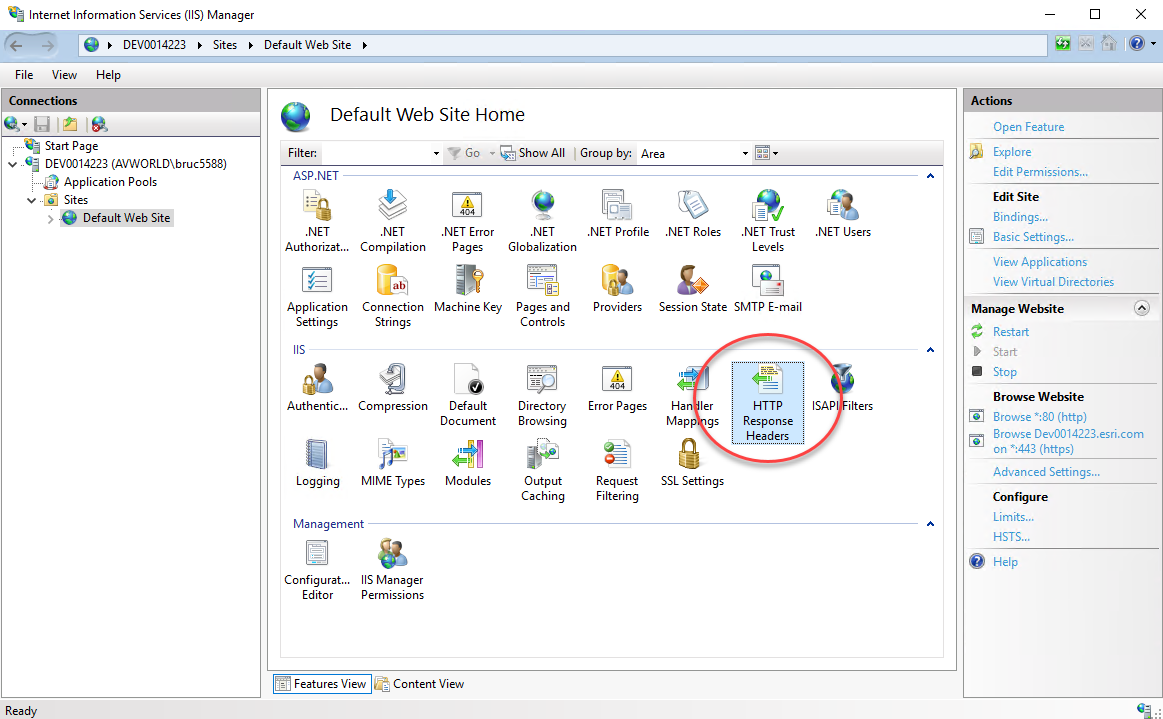
Task: Open the Logging feature
Action: click(317, 463)
